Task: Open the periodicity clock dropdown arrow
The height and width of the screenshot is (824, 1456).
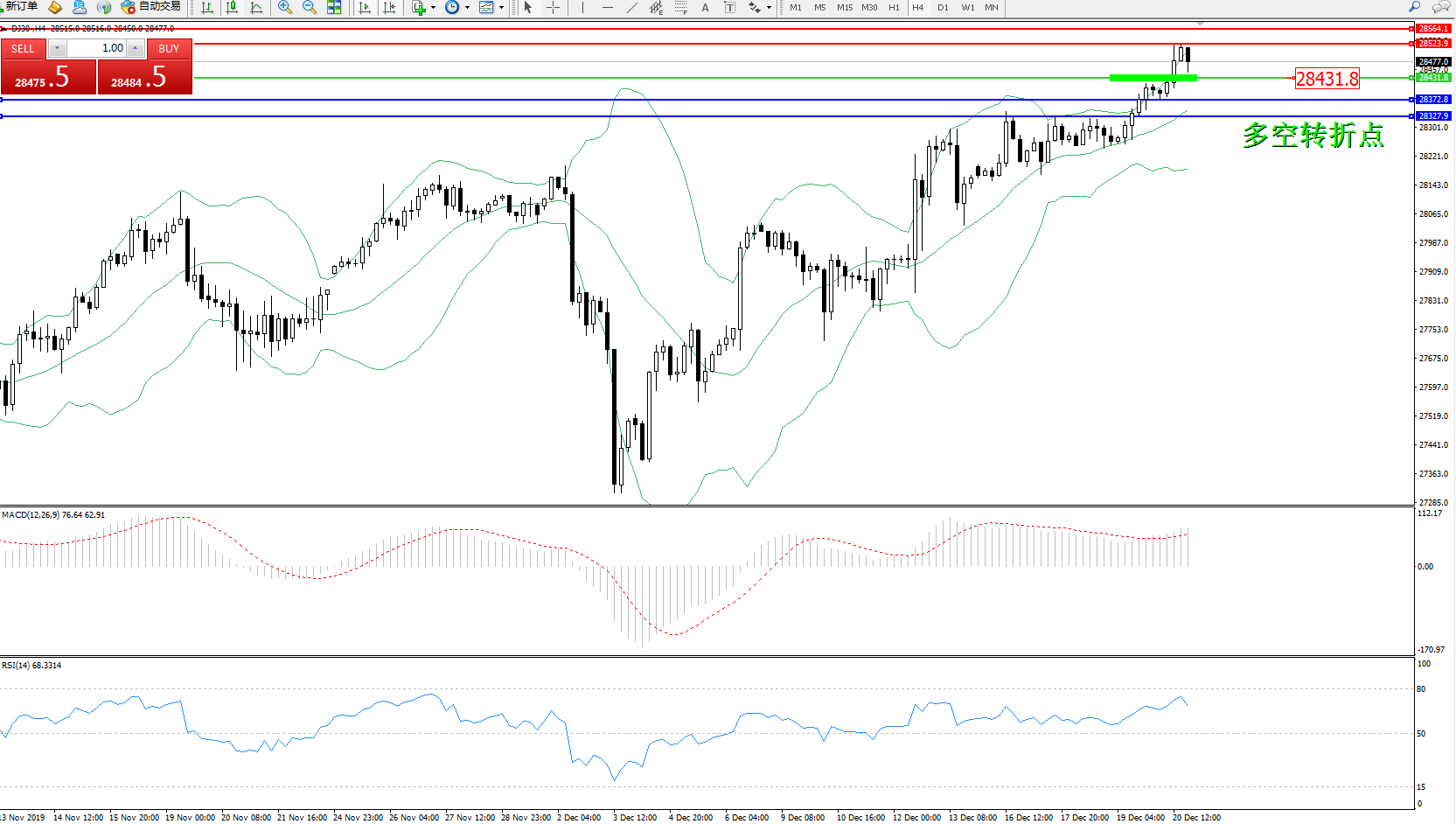Action: 467,8
